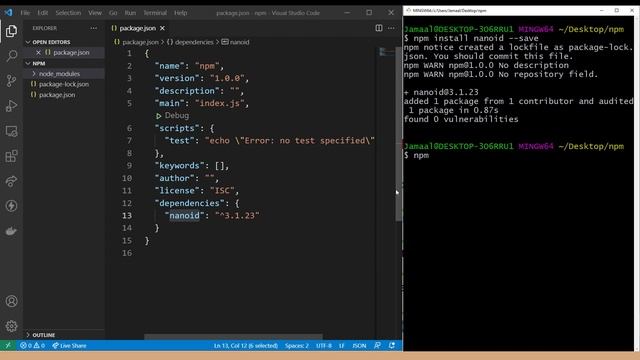This screenshot has width=640, height=360.
Task: Open the notifications bell in status bar
Action: [x=392, y=345]
